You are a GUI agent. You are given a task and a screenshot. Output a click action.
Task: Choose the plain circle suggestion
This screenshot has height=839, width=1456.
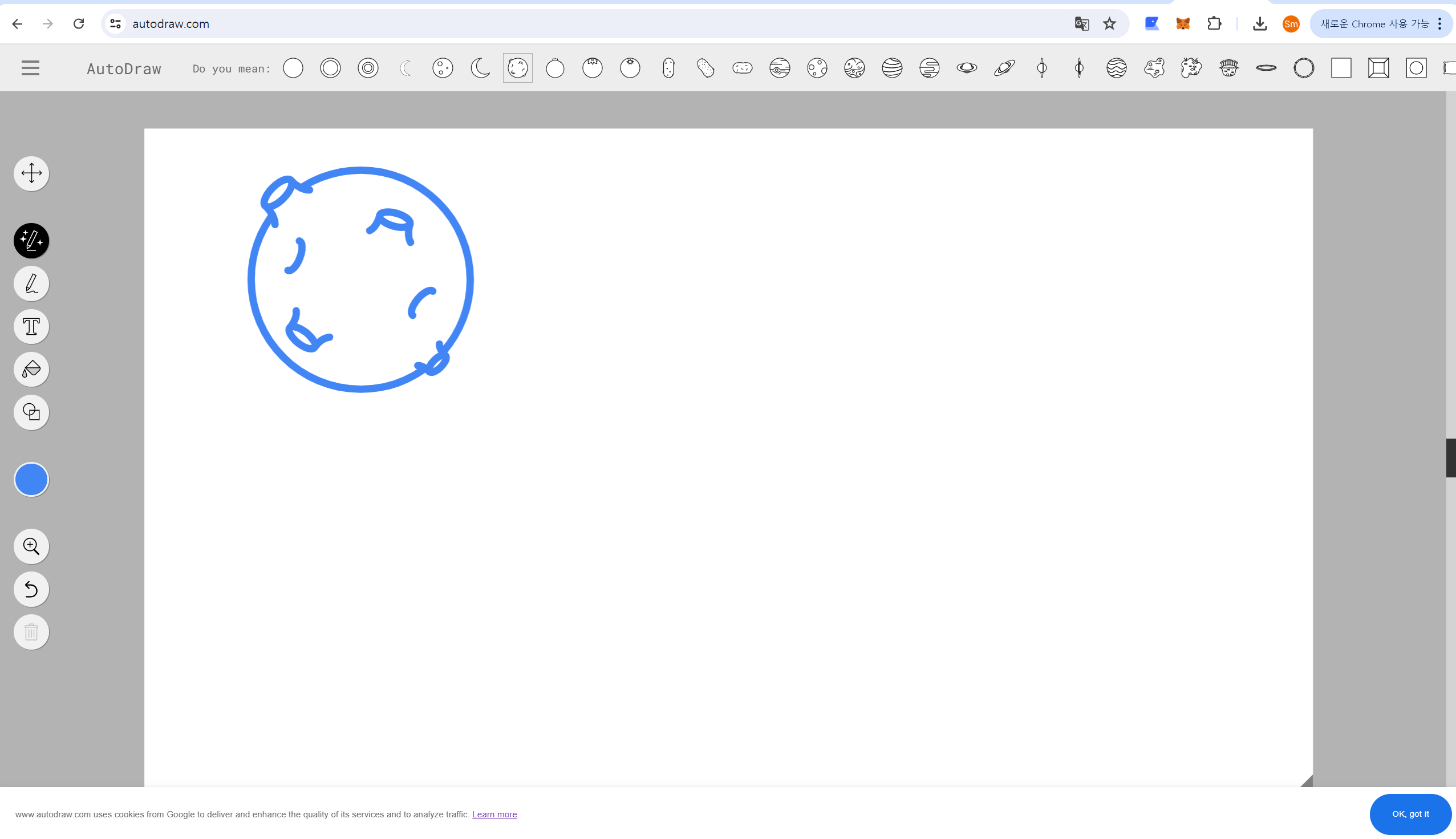tap(293, 68)
